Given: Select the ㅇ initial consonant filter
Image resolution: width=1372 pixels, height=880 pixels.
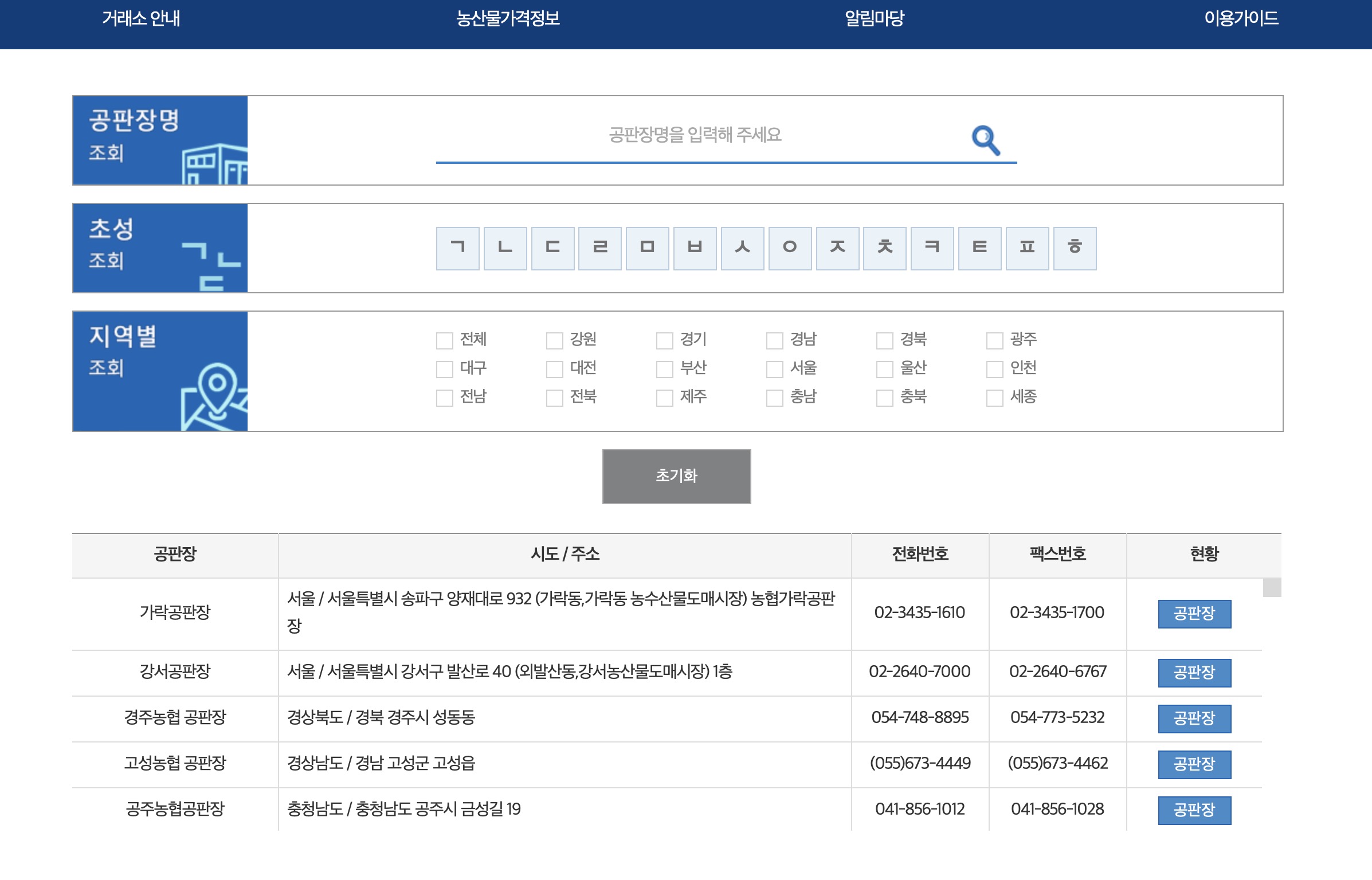Looking at the screenshot, I should point(790,248).
